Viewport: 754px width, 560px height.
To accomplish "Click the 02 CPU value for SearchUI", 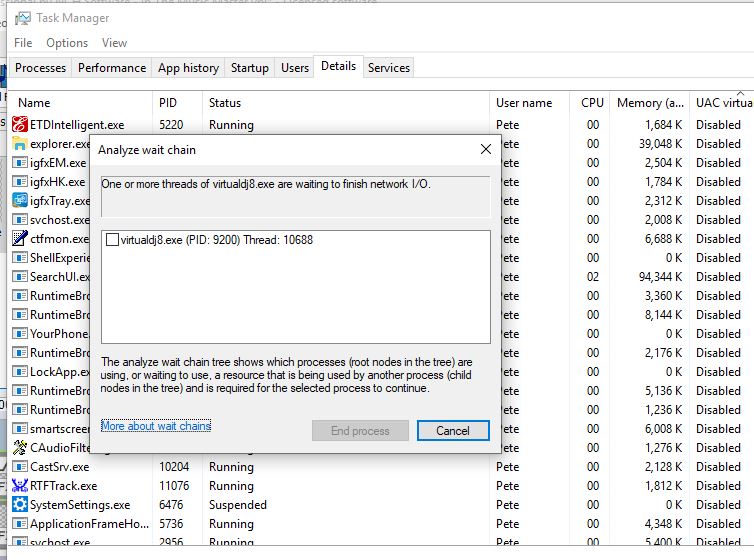I will 593,277.
